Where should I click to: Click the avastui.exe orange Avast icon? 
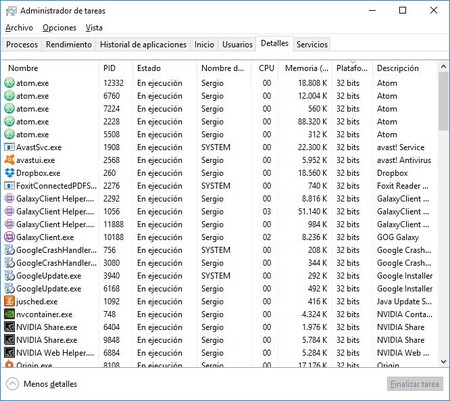(9, 160)
